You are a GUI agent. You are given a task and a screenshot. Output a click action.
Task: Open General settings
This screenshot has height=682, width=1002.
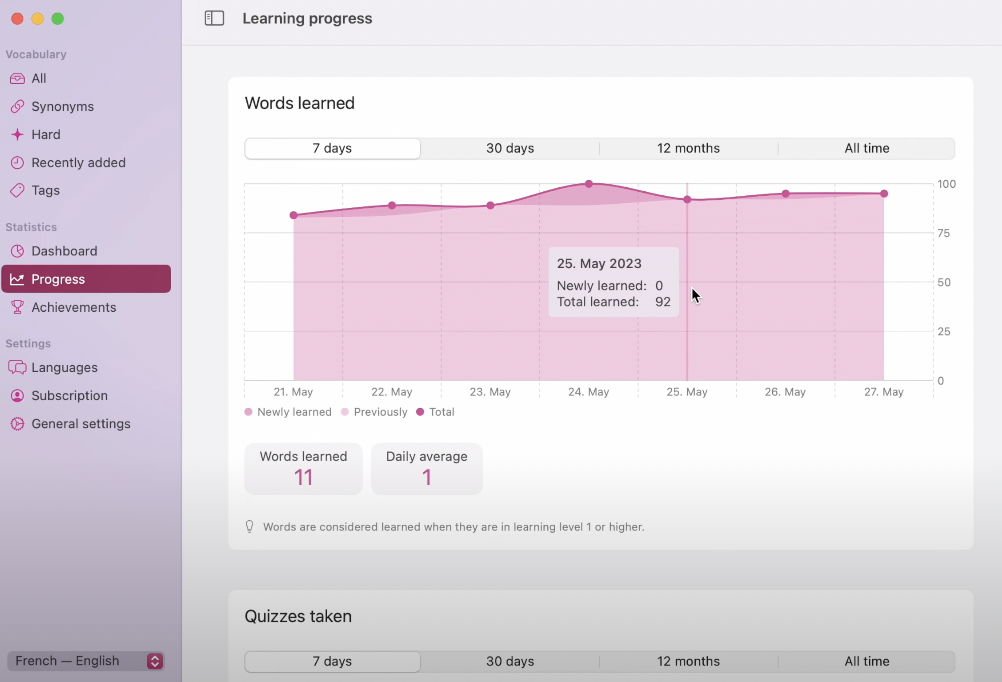[80, 423]
